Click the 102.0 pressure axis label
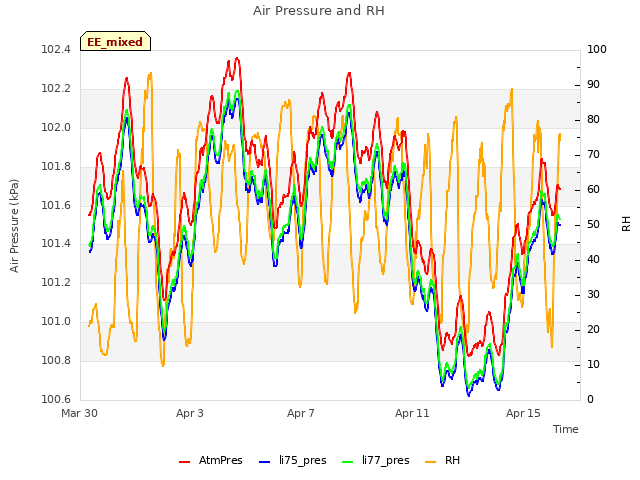Viewport: 640px width, 480px height. tap(56, 127)
